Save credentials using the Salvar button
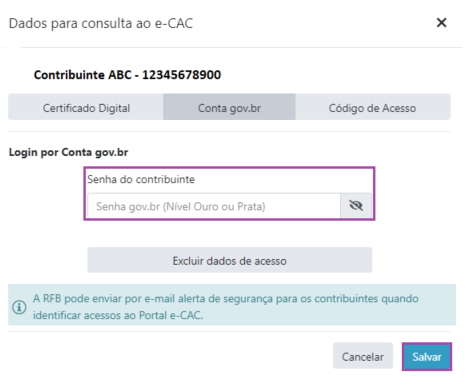 point(427,356)
